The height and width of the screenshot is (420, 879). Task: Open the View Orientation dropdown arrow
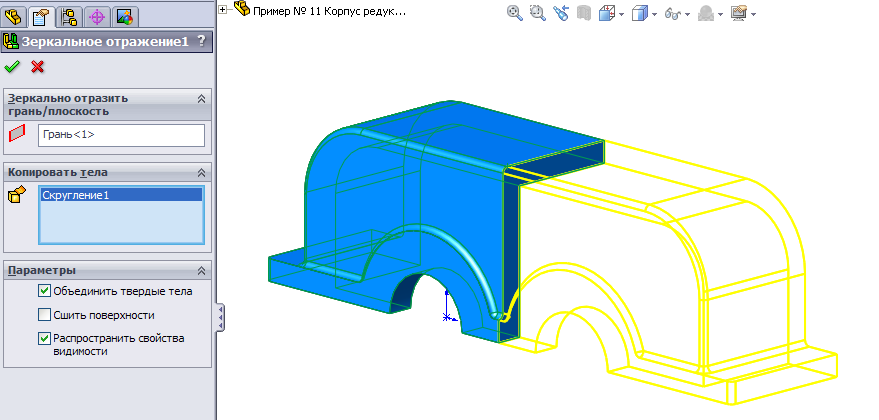[622, 15]
